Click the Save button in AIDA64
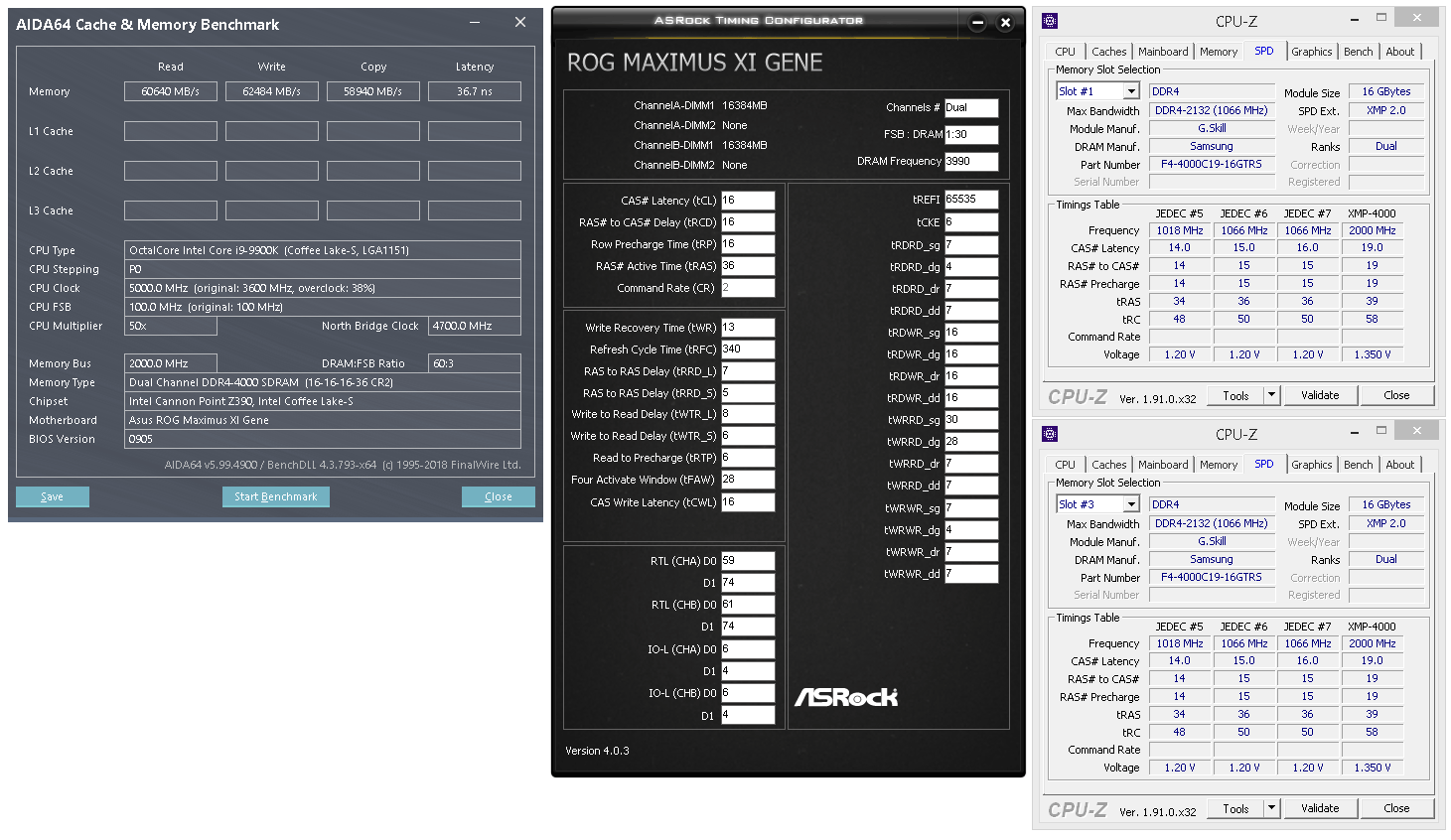1451x840 pixels. tap(53, 496)
